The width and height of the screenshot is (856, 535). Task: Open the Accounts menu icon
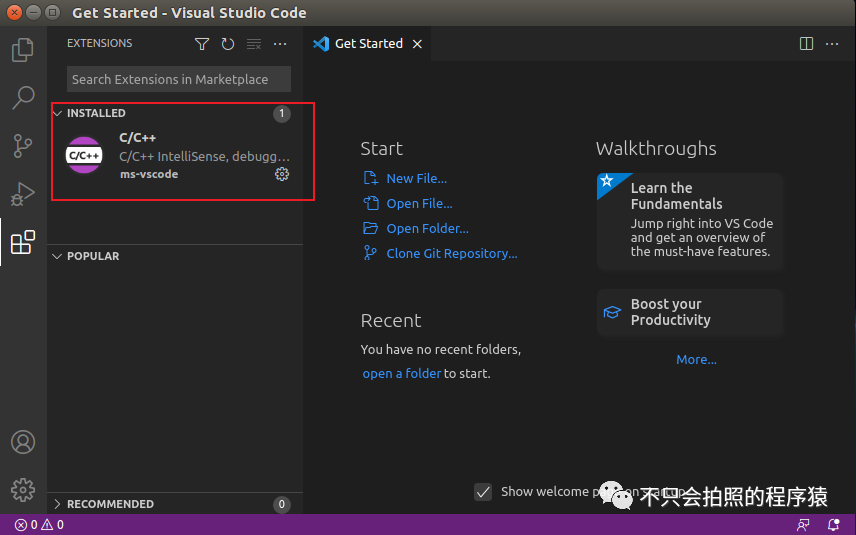point(23,442)
